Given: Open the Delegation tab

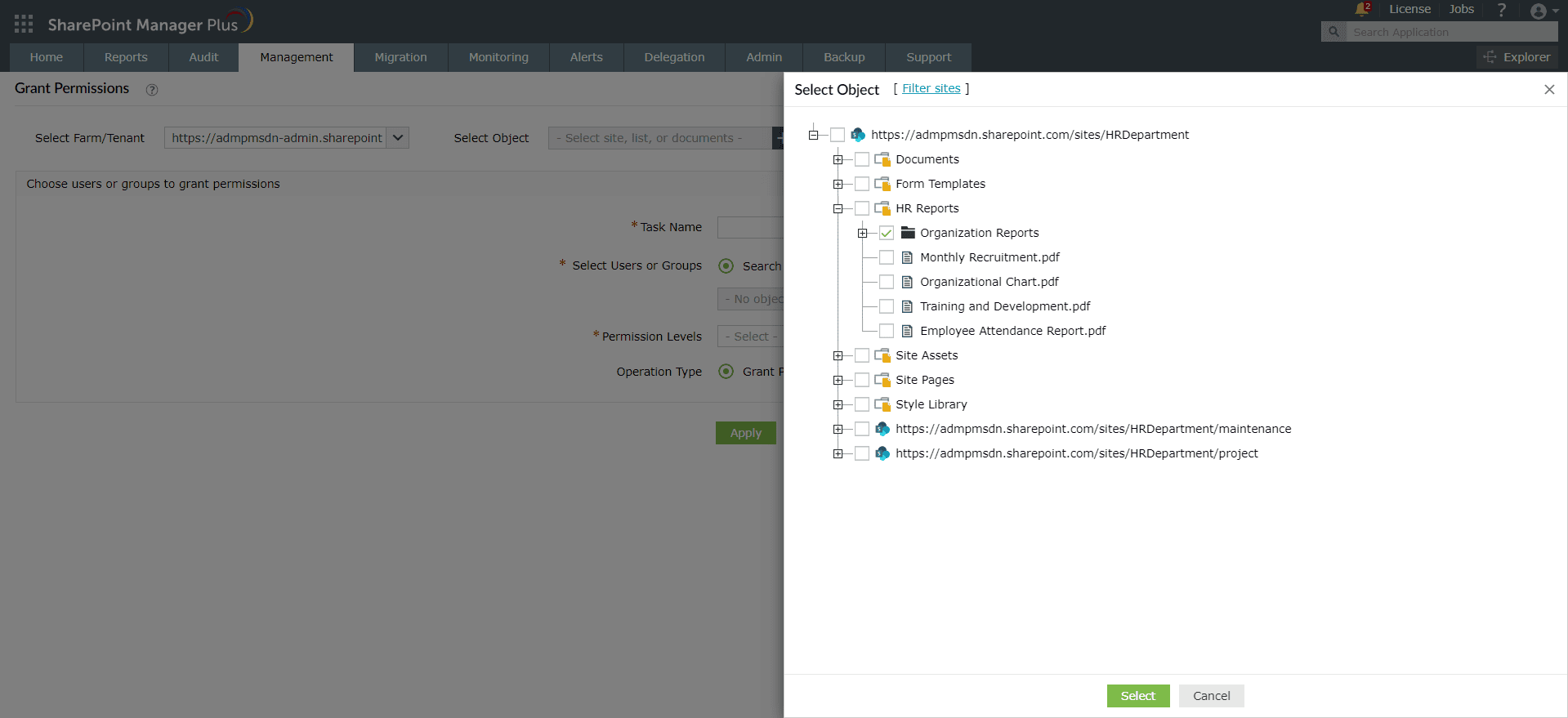Looking at the screenshot, I should [x=674, y=57].
